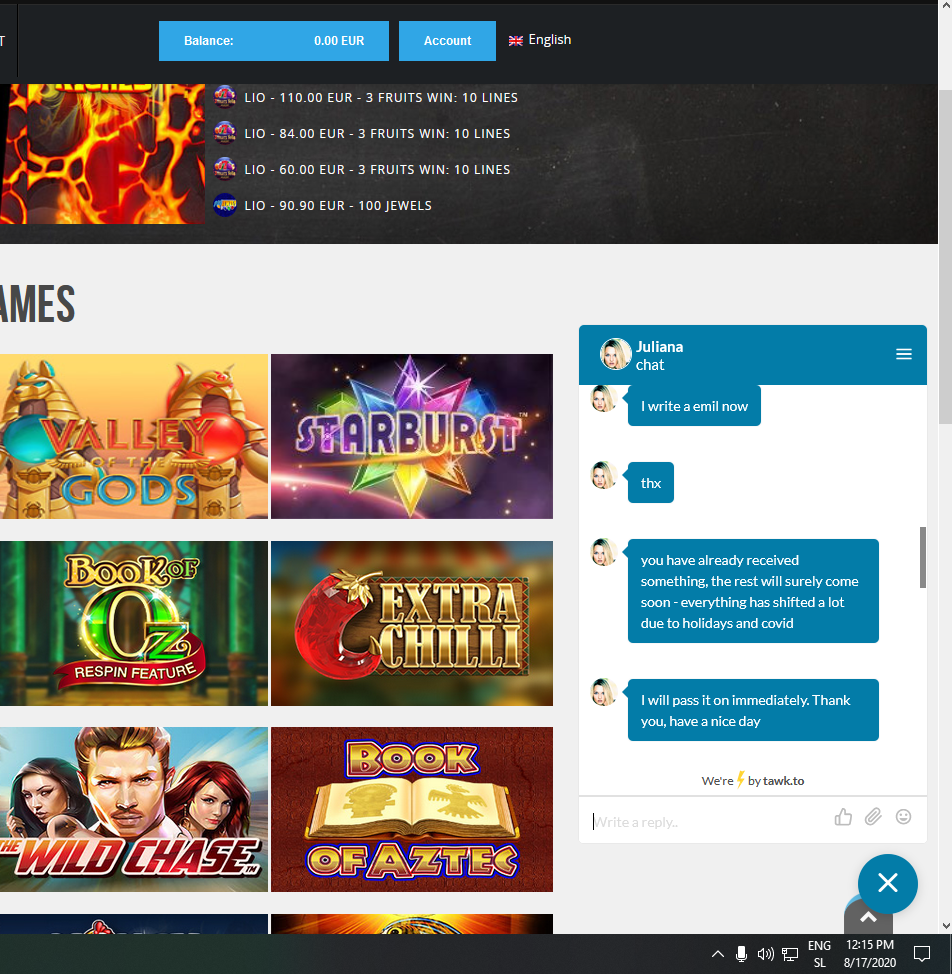
Task: Open the Book of Aztec game
Action: tap(411, 809)
